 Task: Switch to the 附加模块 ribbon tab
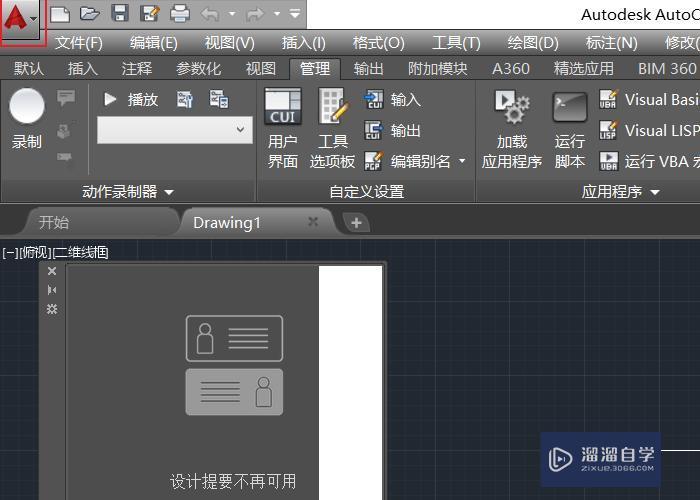(x=438, y=69)
